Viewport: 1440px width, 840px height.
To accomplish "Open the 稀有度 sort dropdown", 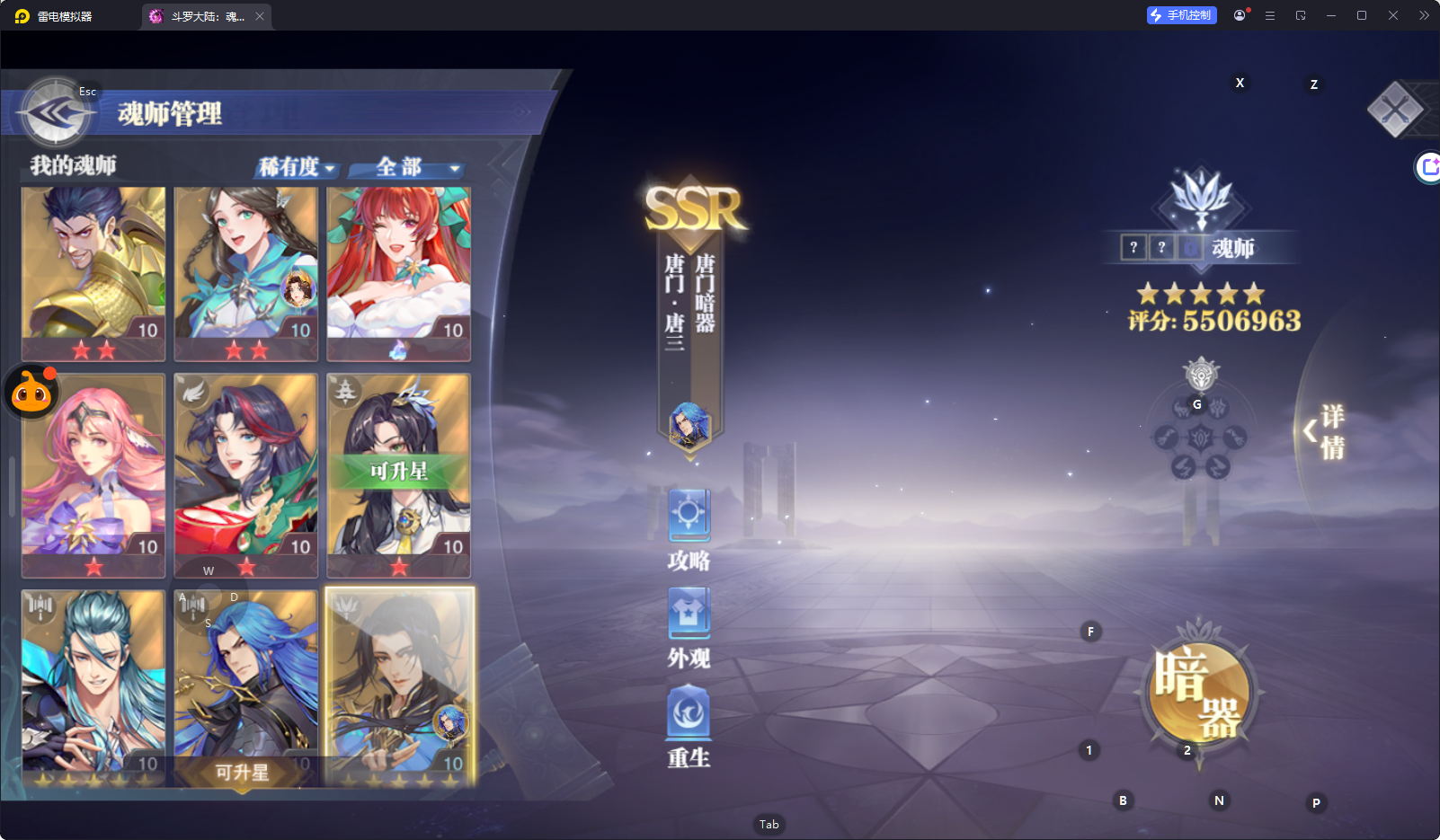I will click(x=298, y=167).
